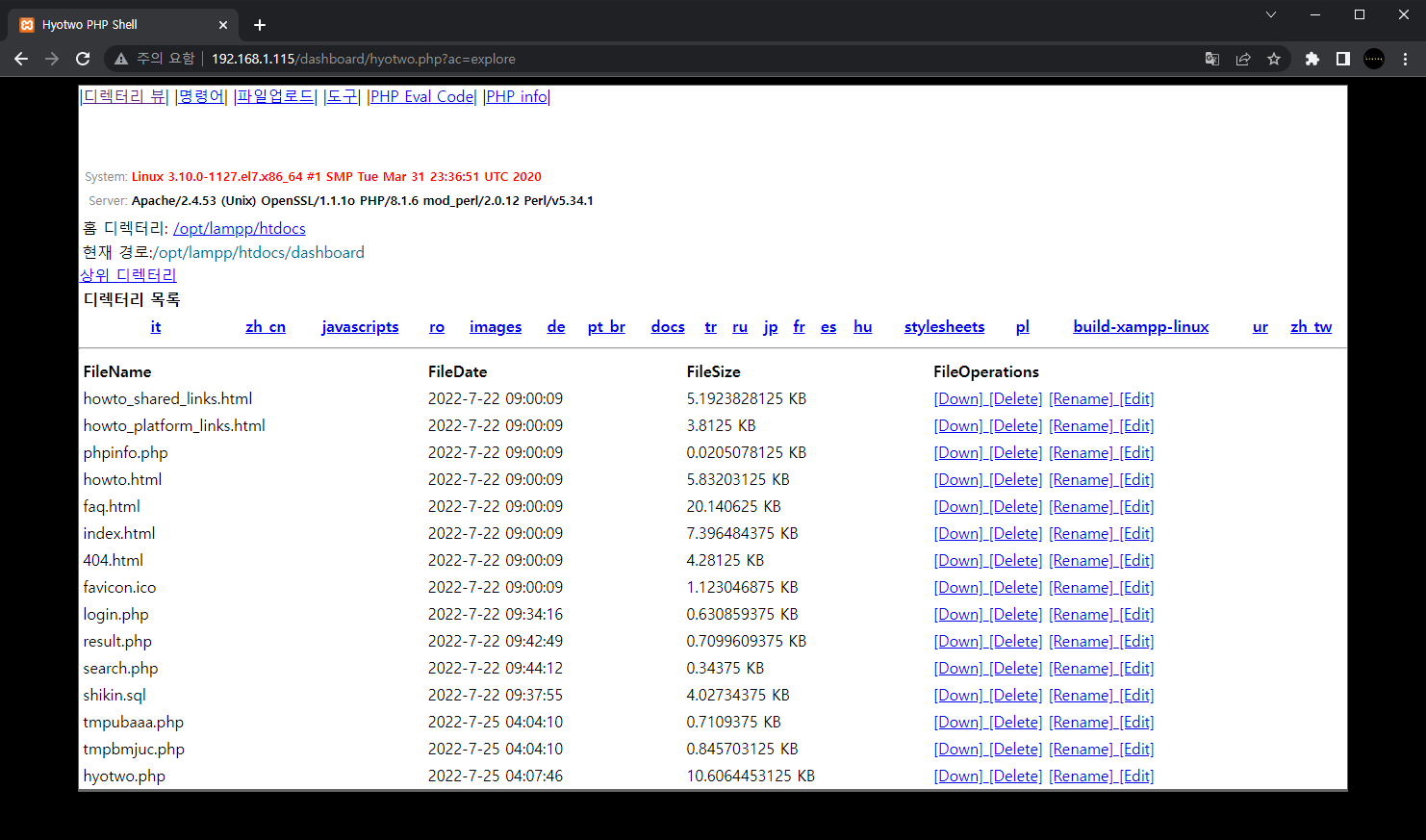The height and width of the screenshot is (840, 1426).
Task: Close the Hyotwo PHP Shell tab
Action: pyautogui.click(x=223, y=25)
